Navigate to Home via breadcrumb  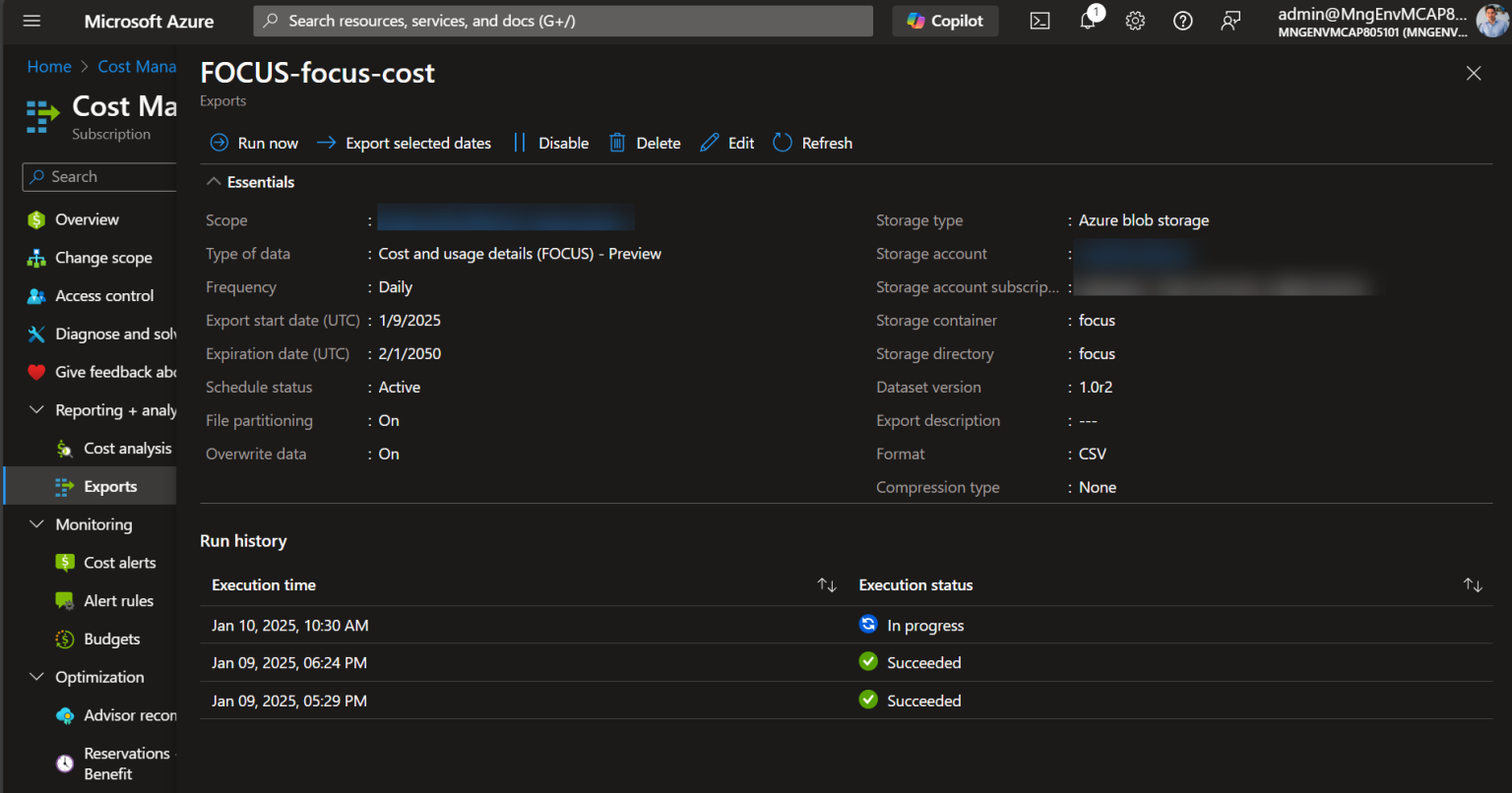click(x=49, y=66)
